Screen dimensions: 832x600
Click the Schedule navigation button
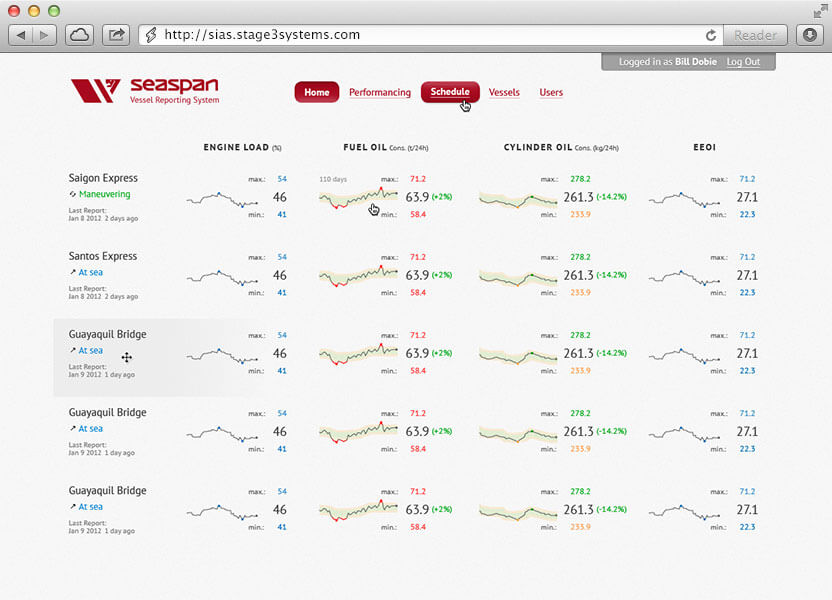450,91
